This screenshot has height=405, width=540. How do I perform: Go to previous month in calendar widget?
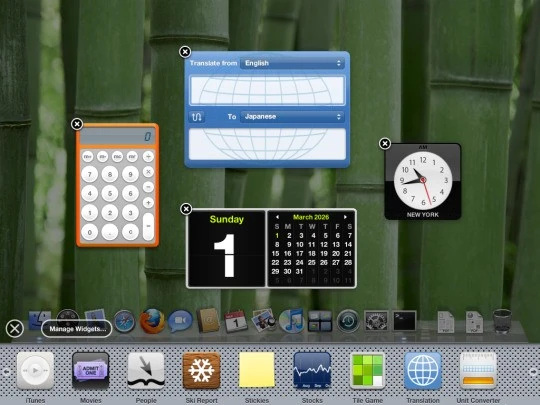(x=277, y=217)
